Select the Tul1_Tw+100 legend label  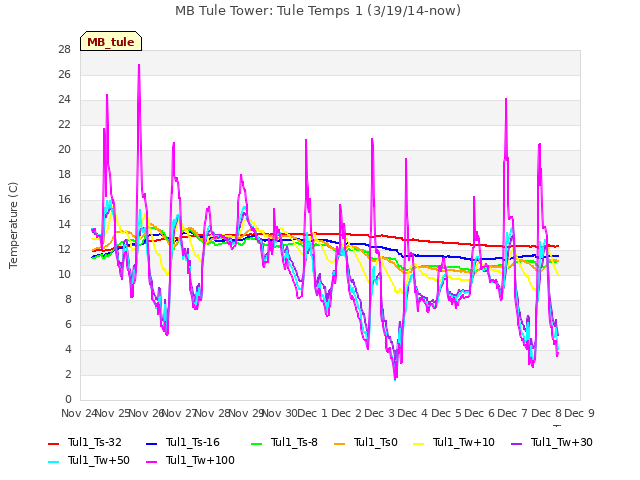pyautogui.click(x=200, y=460)
